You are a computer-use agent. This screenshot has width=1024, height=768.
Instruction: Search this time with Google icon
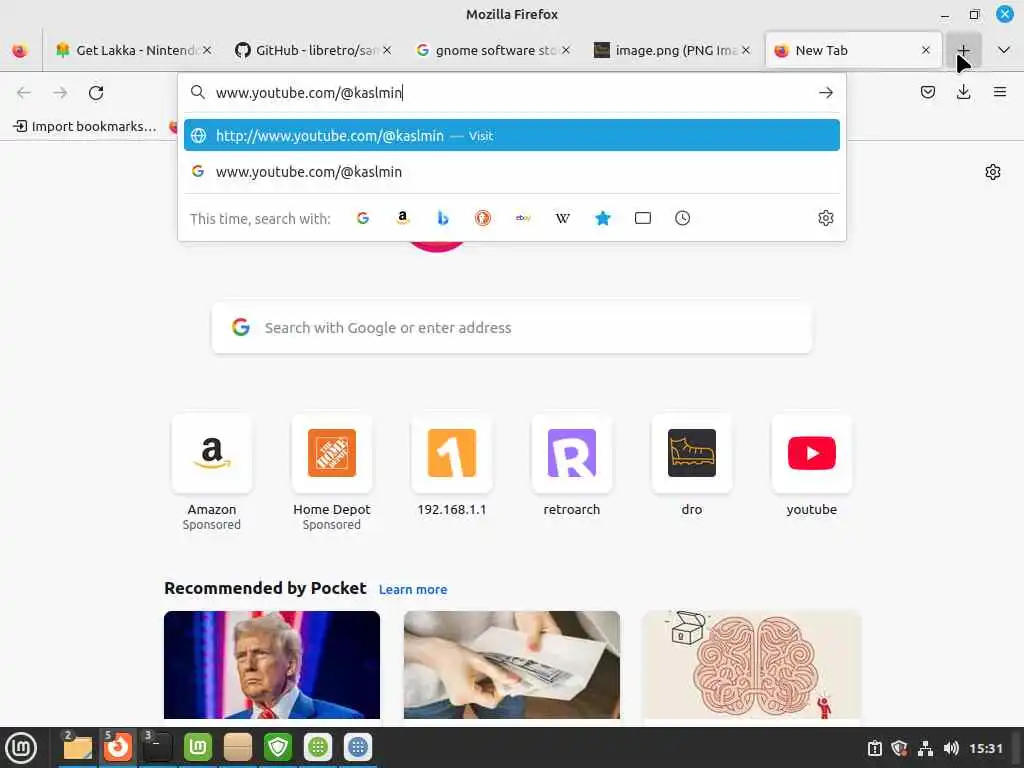(x=363, y=218)
